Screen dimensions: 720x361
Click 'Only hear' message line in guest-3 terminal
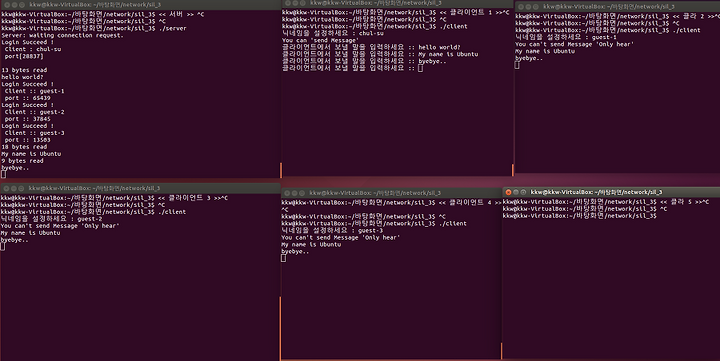341,237
